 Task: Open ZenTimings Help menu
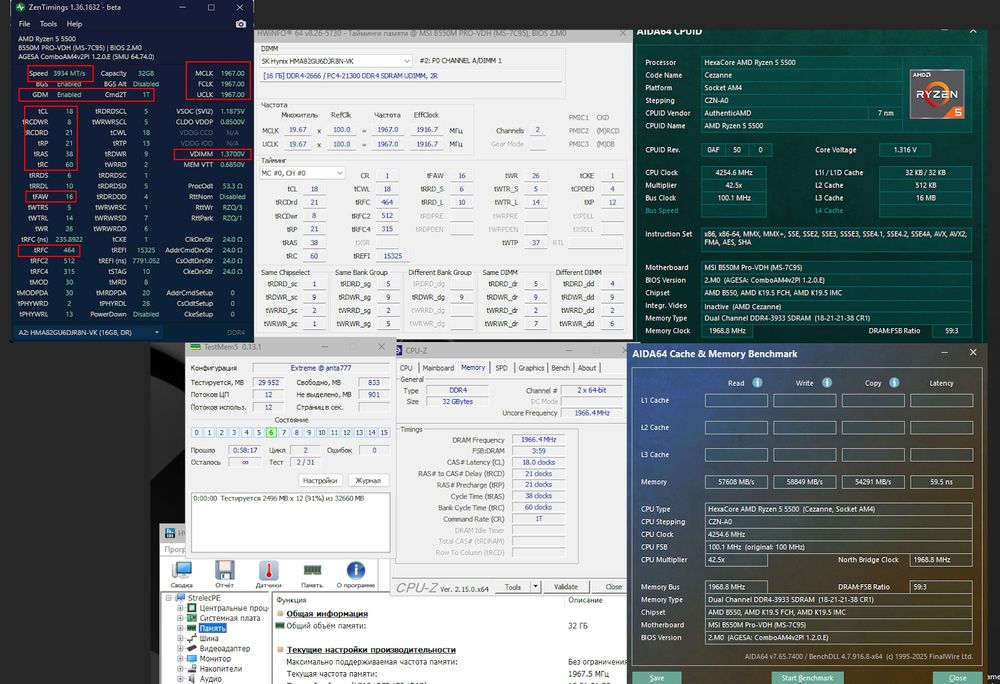tap(75, 24)
